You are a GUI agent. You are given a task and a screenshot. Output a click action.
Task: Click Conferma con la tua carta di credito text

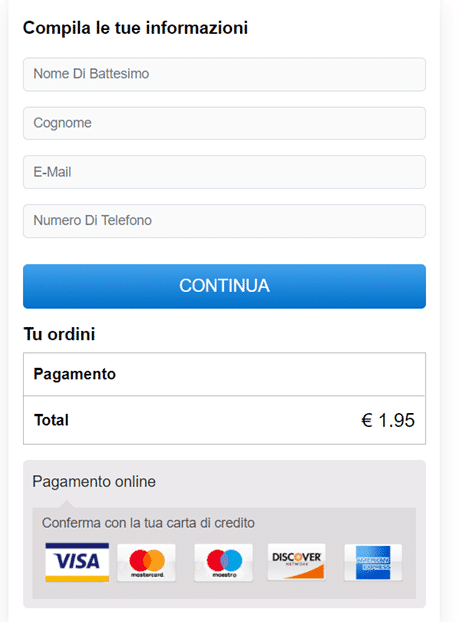tap(148, 523)
